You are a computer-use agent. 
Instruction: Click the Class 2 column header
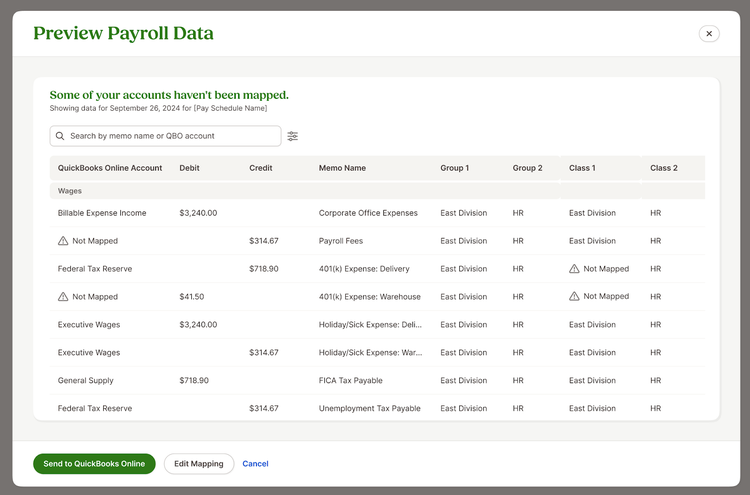tap(664, 168)
